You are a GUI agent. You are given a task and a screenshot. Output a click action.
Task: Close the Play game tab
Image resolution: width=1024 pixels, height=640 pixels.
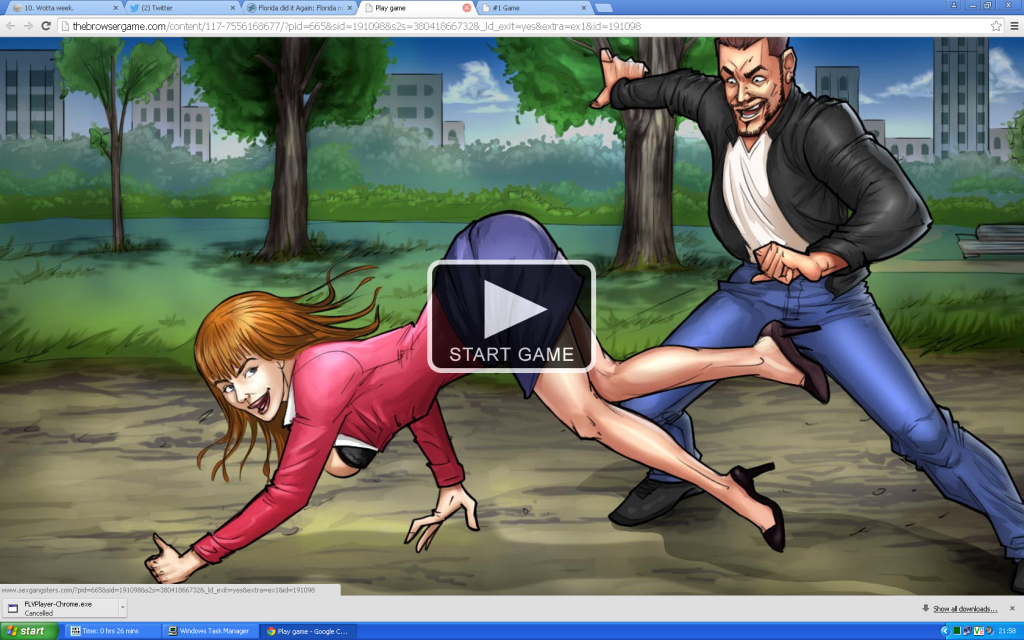tap(466, 8)
